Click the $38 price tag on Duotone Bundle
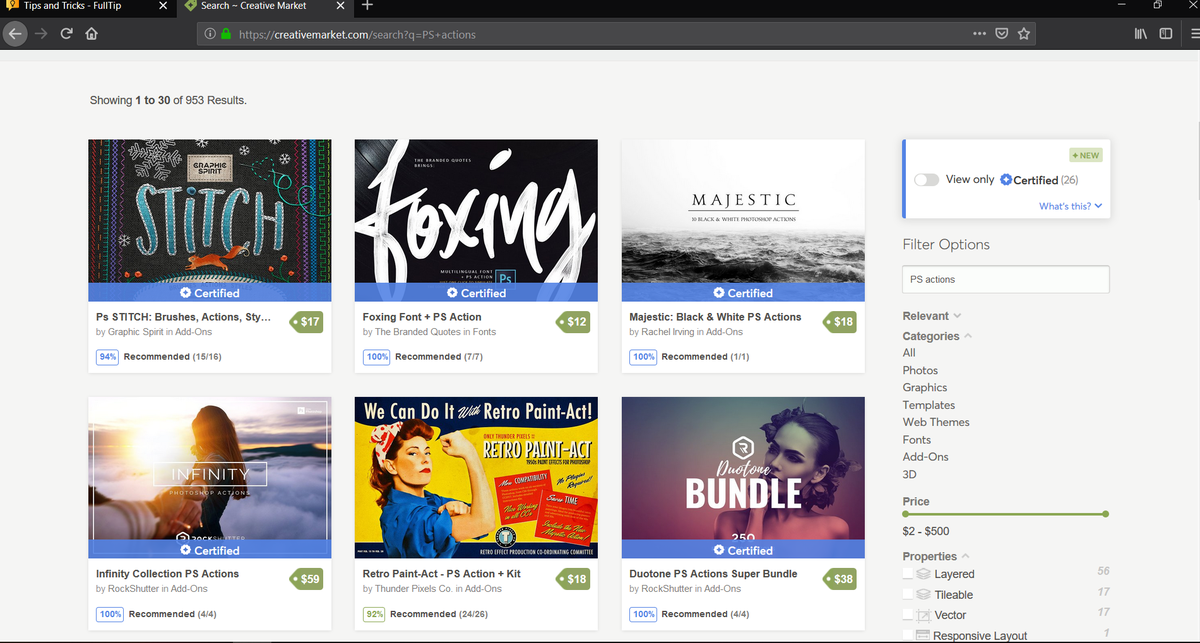 840,579
